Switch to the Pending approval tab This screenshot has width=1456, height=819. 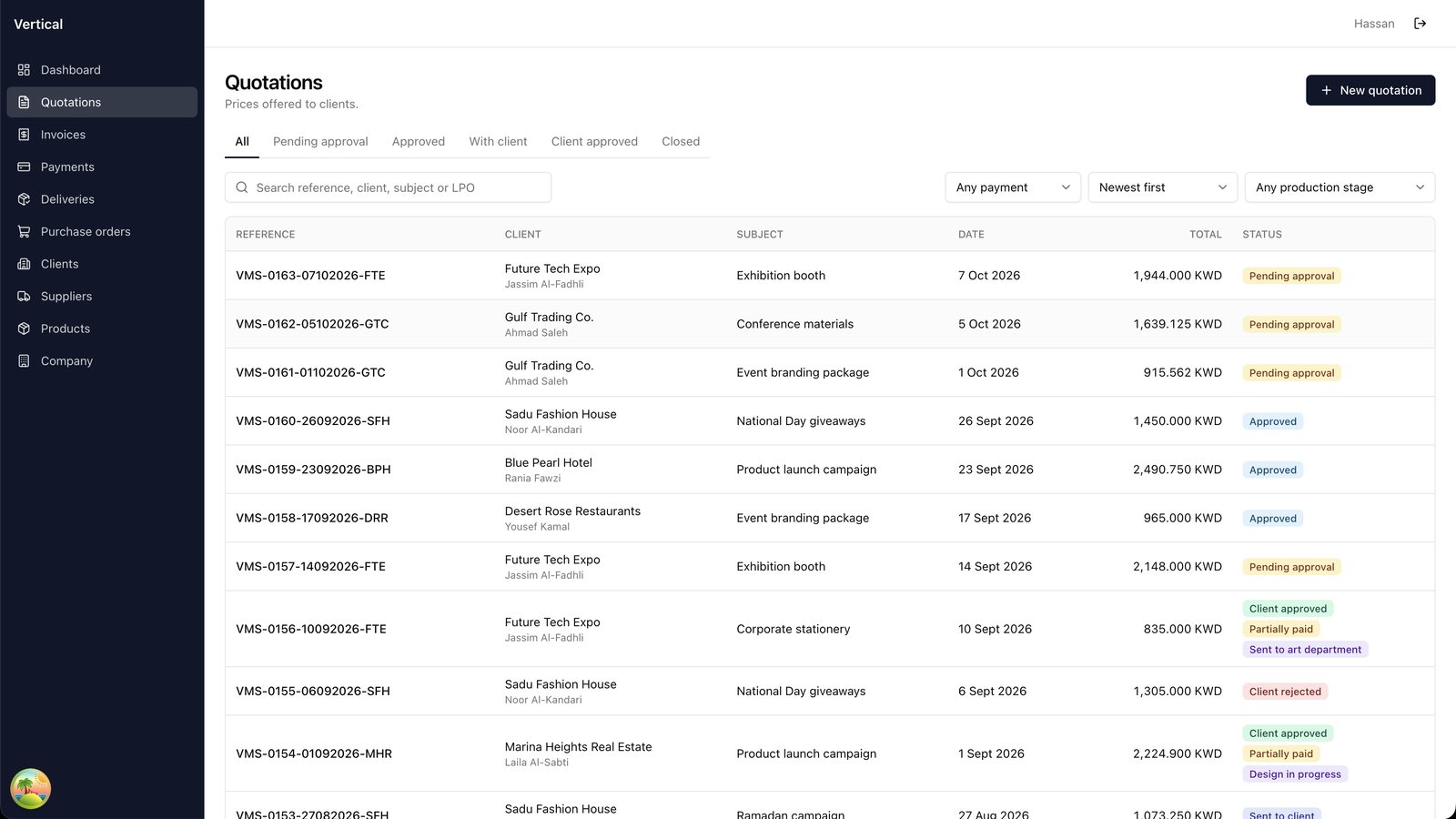[320, 142]
